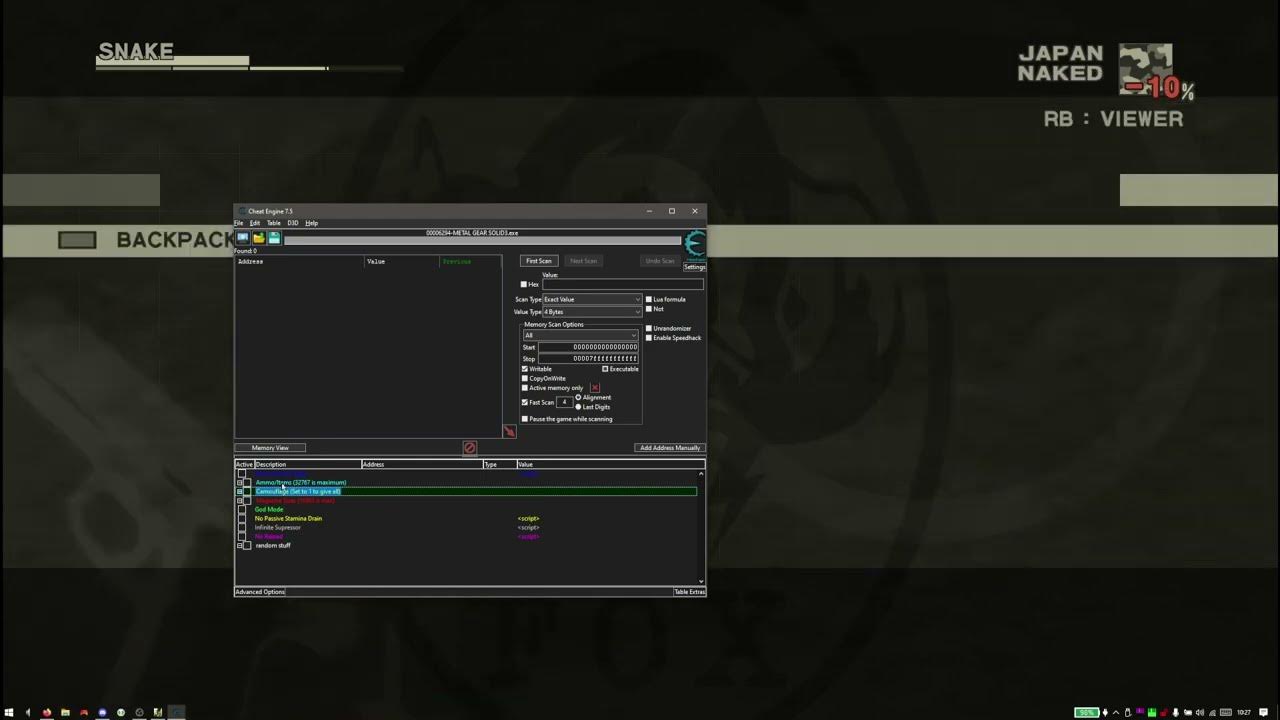Click the taskbar clock showing 10:27
Viewport: 1280px width, 720px height.
pyautogui.click(x=1244, y=712)
